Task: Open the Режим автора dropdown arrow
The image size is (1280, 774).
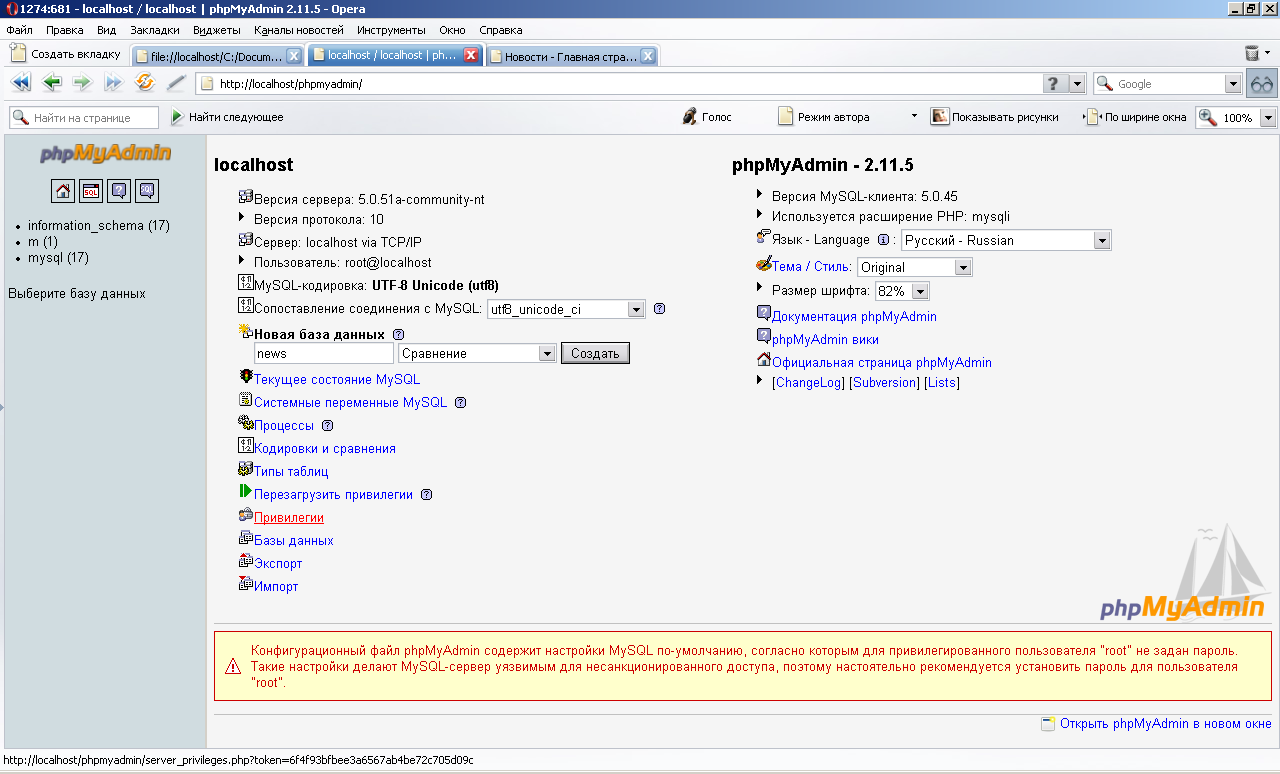Action: click(913, 116)
